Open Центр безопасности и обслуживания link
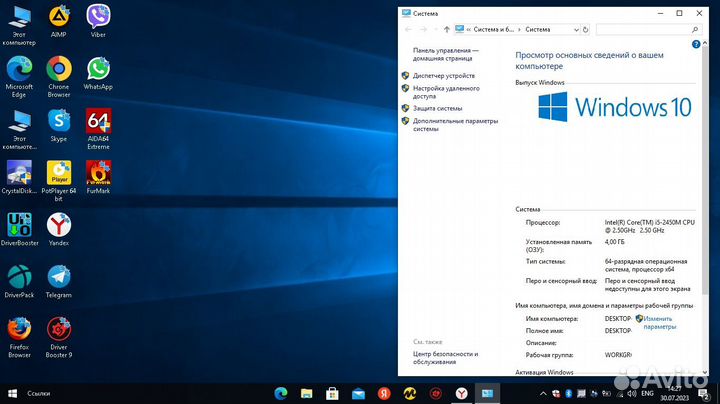This screenshot has height=404, width=720. pyautogui.click(x=445, y=358)
